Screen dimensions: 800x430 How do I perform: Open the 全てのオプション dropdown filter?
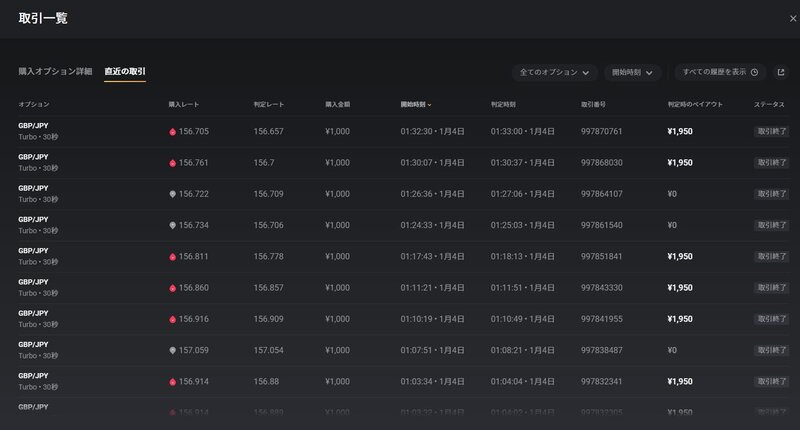click(x=554, y=72)
